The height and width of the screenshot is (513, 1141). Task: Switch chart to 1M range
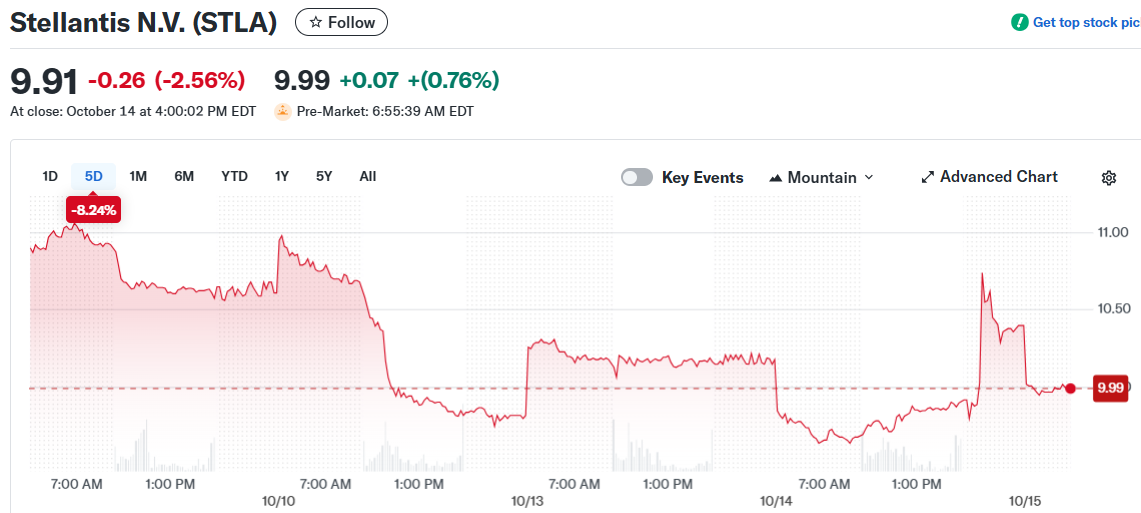(138, 176)
